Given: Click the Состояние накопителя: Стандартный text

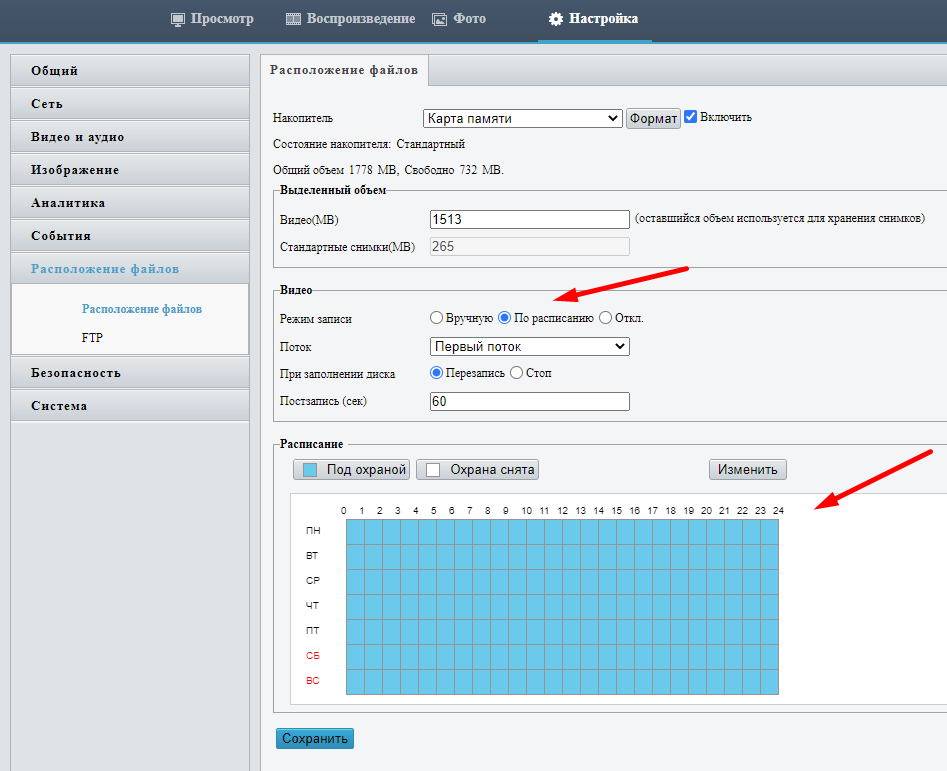Looking at the screenshot, I should (x=369, y=144).
